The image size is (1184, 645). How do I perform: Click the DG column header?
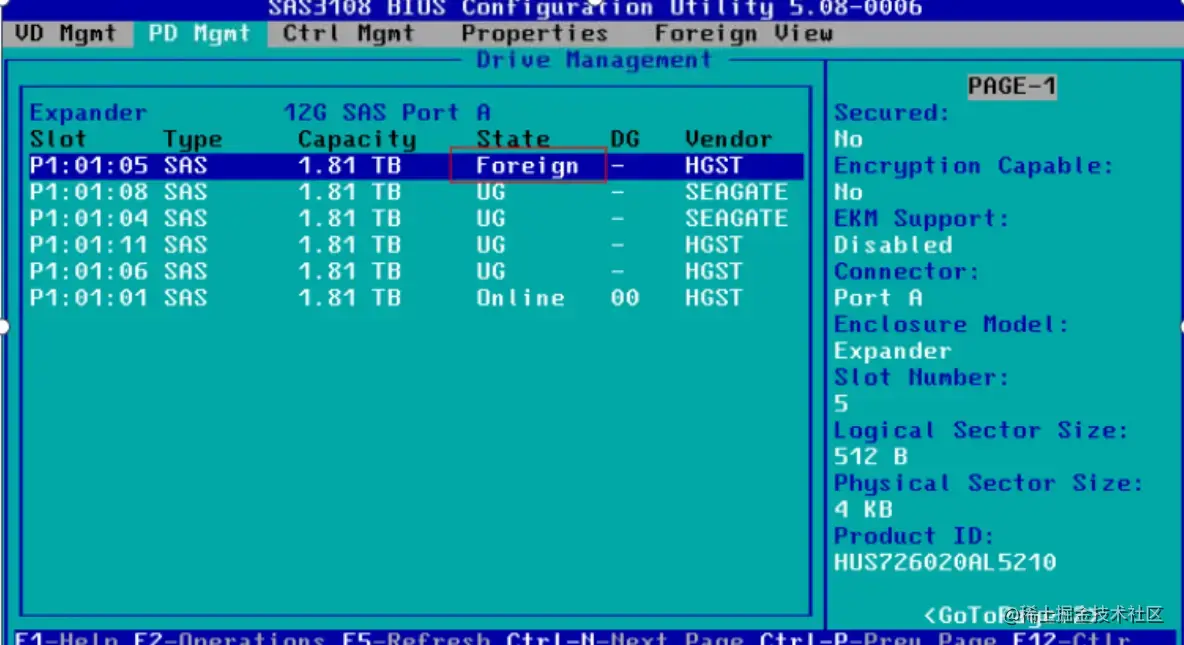point(624,140)
